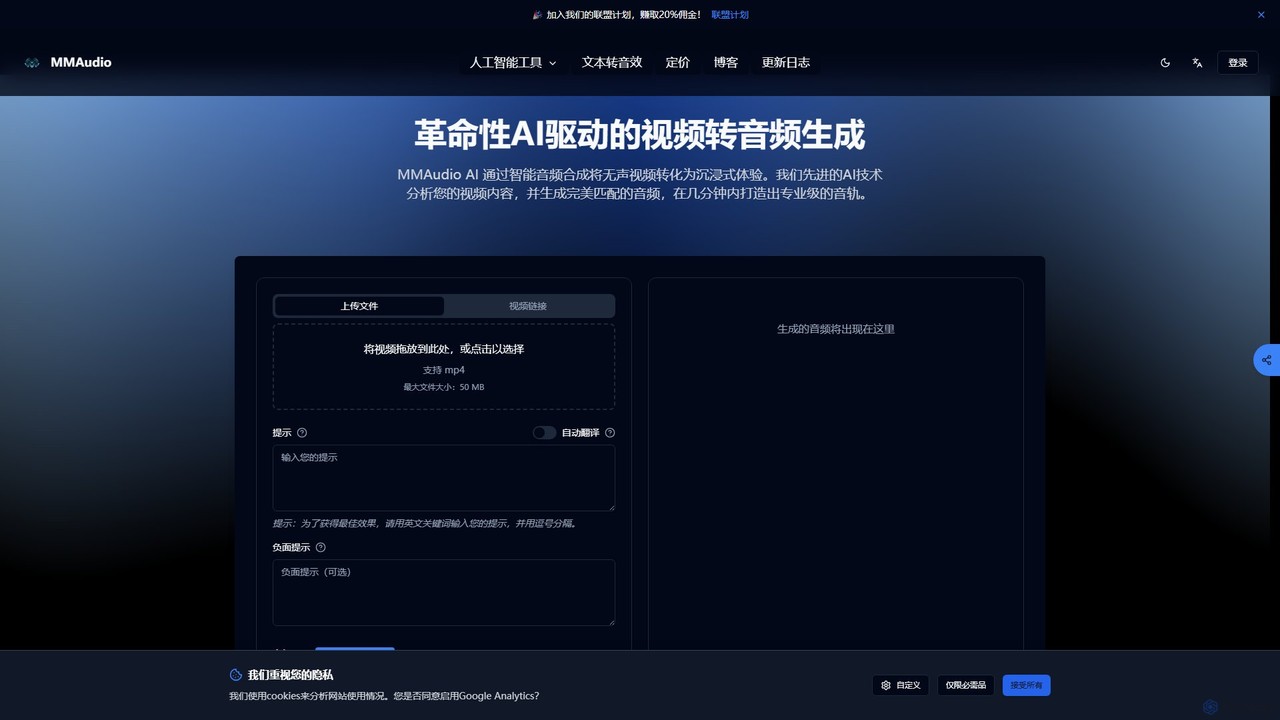This screenshot has width=1280, height=720.
Task: Click the description starting MMAudio AI 通过智能音频合成
Action: pyautogui.click(x=640, y=184)
